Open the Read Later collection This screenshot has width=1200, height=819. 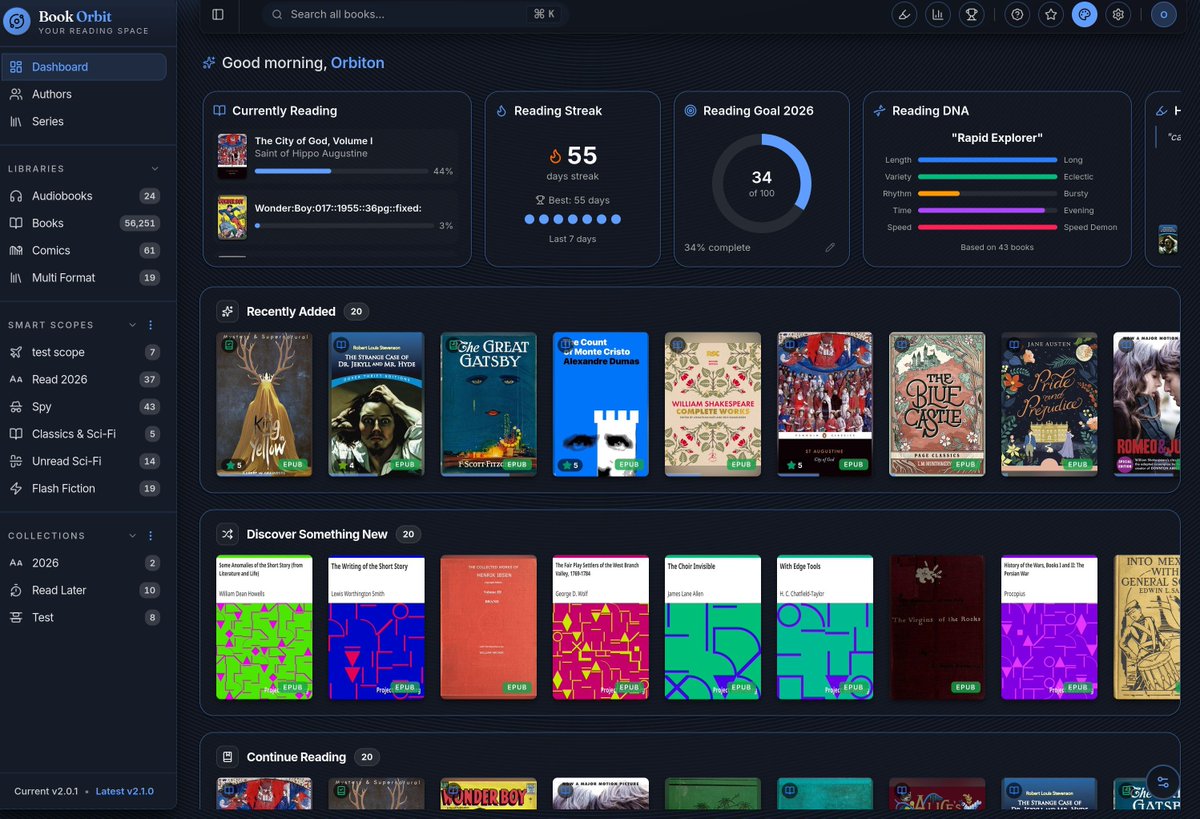[84, 590]
